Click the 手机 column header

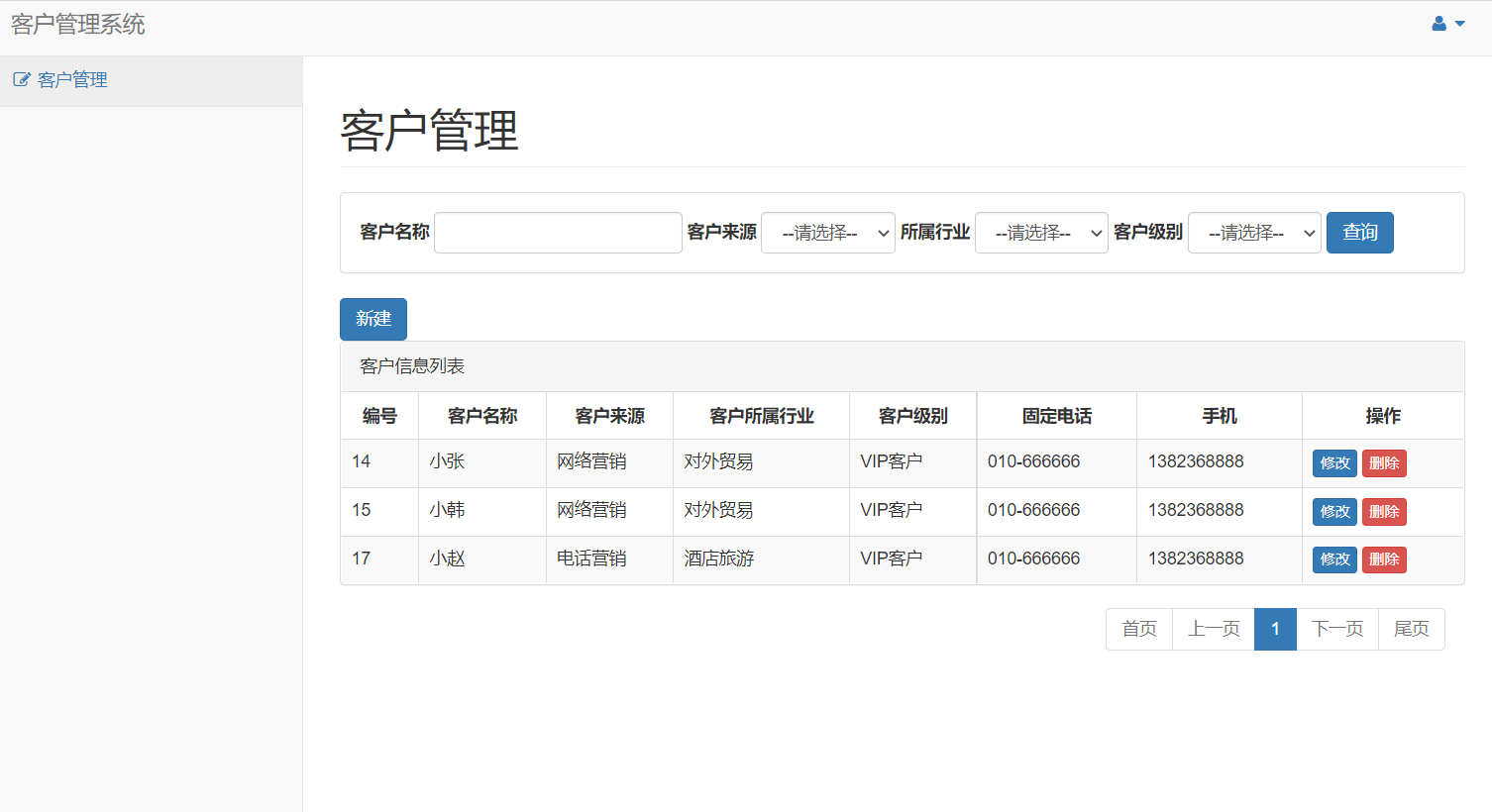[x=1220, y=416]
